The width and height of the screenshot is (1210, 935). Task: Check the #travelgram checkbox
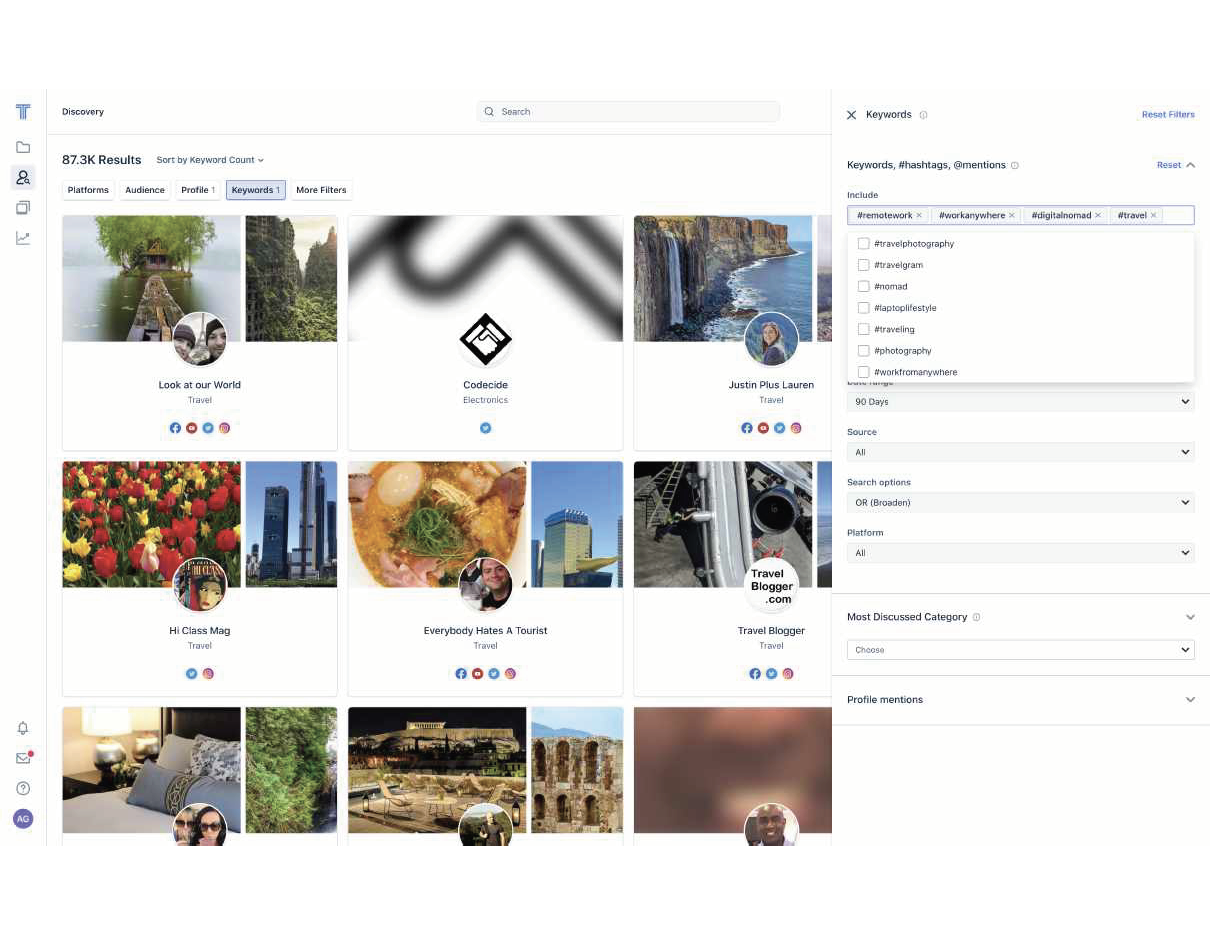click(x=864, y=265)
